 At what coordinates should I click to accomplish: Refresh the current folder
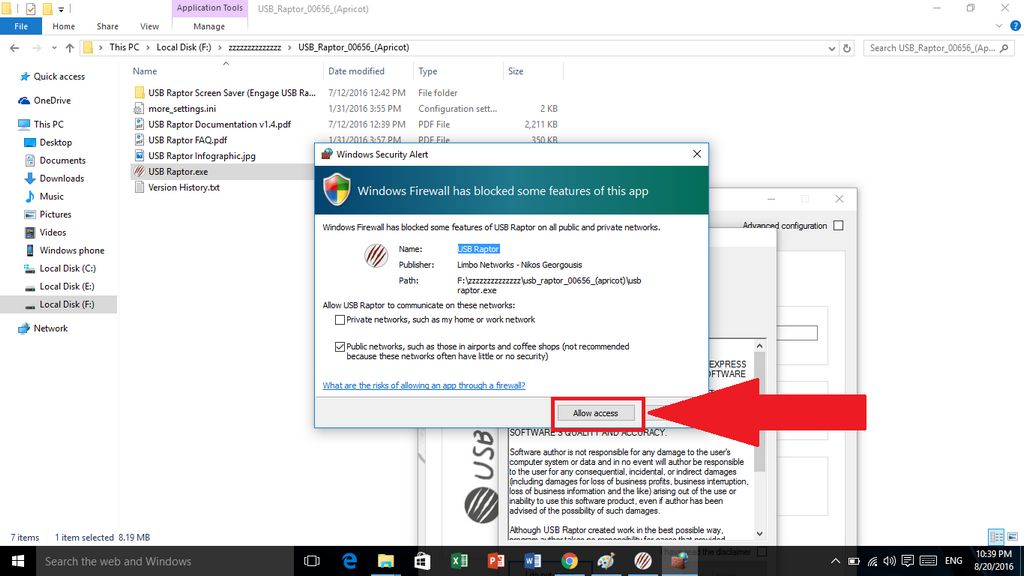pyautogui.click(x=847, y=48)
